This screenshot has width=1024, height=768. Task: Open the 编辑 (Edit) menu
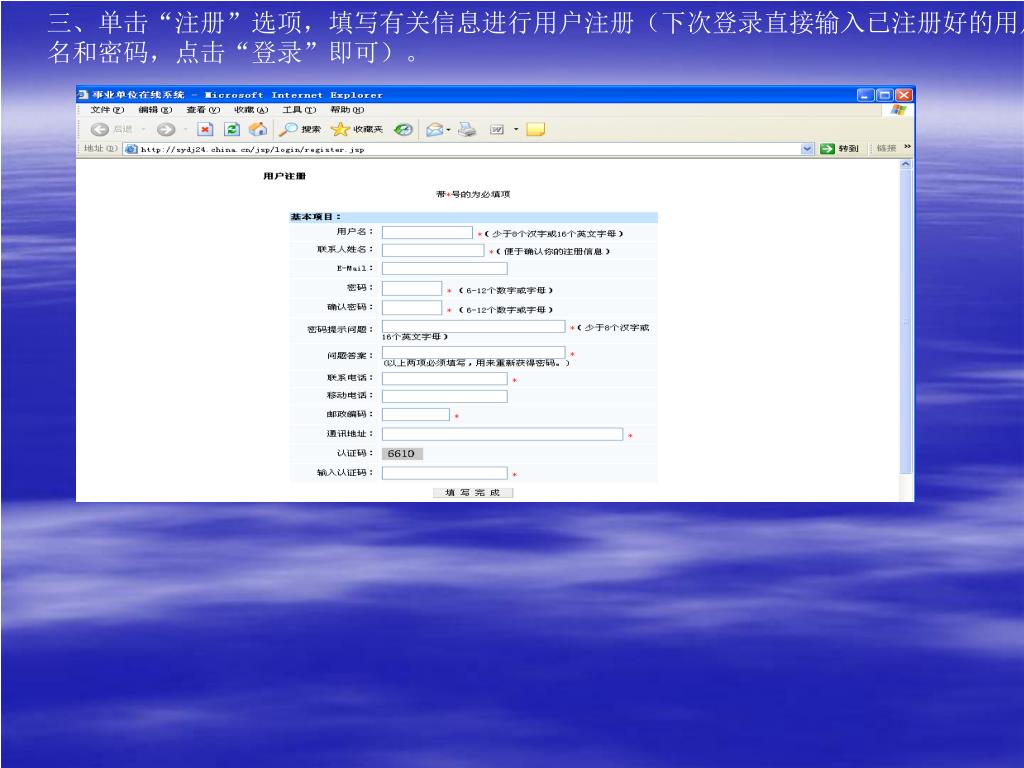click(x=155, y=110)
